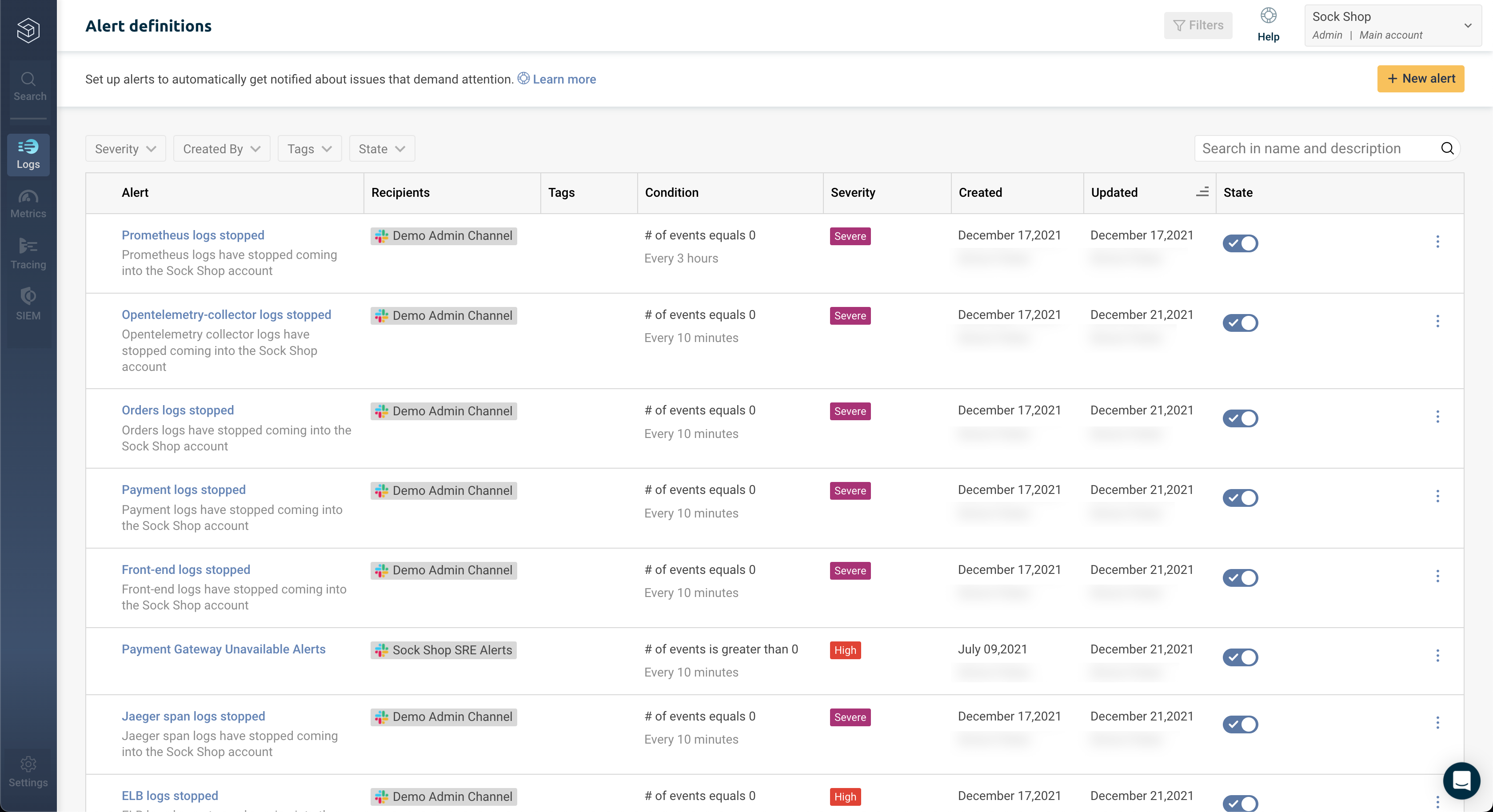Switch to the Logs section

point(28,154)
